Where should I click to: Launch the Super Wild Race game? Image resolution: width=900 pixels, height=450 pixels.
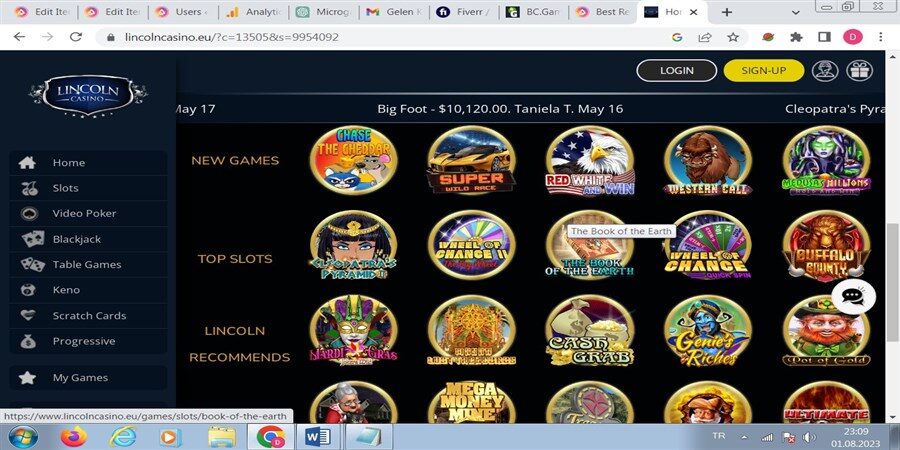[x=471, y=161]
